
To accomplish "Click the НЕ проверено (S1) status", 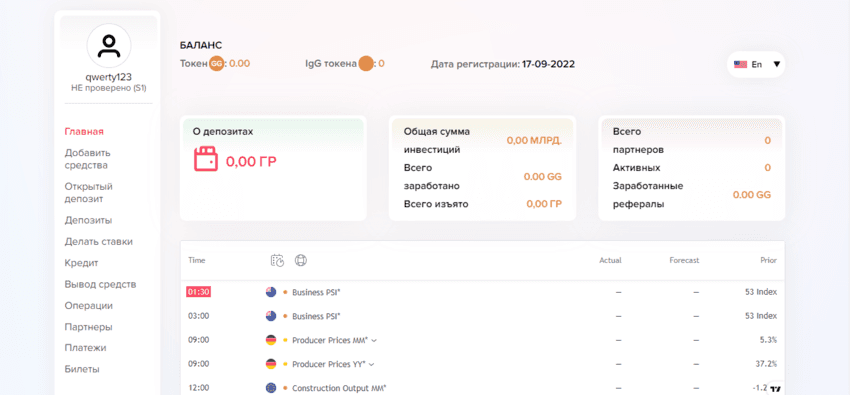I will (x=108, y=87).
